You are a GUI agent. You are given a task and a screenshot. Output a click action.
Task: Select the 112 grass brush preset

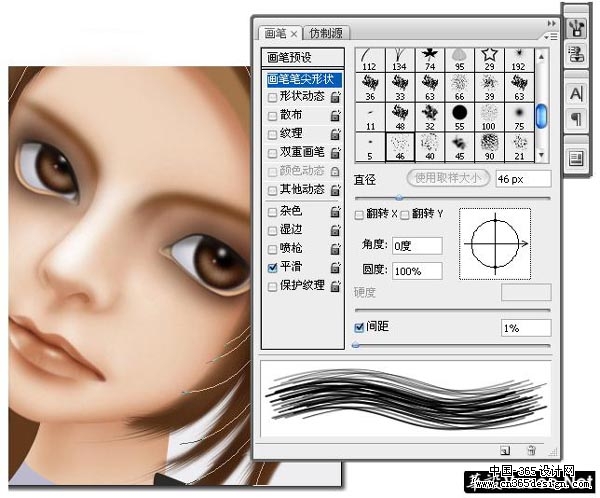pos(370,60)
